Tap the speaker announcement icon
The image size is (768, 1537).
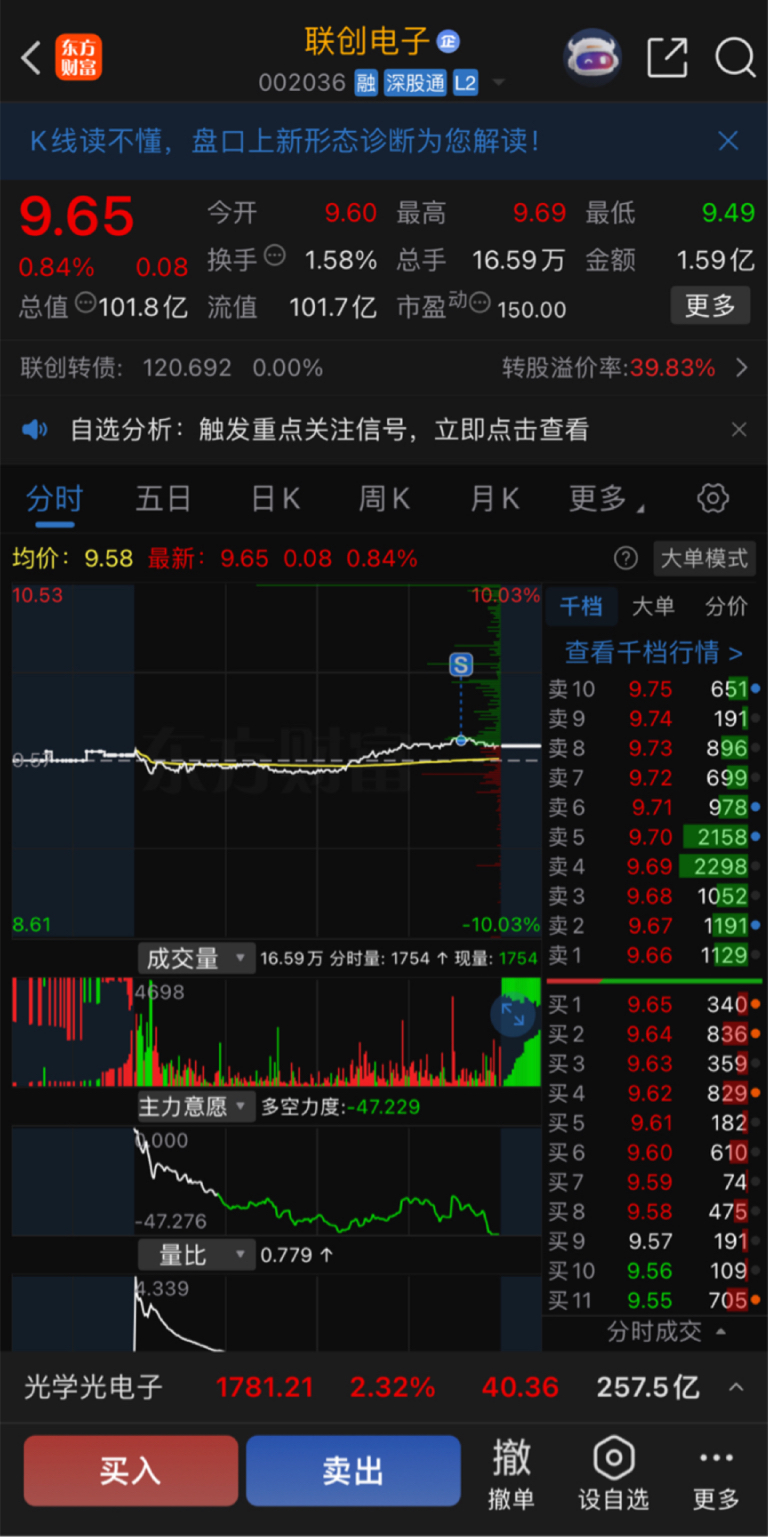click(x=36, y=430)
